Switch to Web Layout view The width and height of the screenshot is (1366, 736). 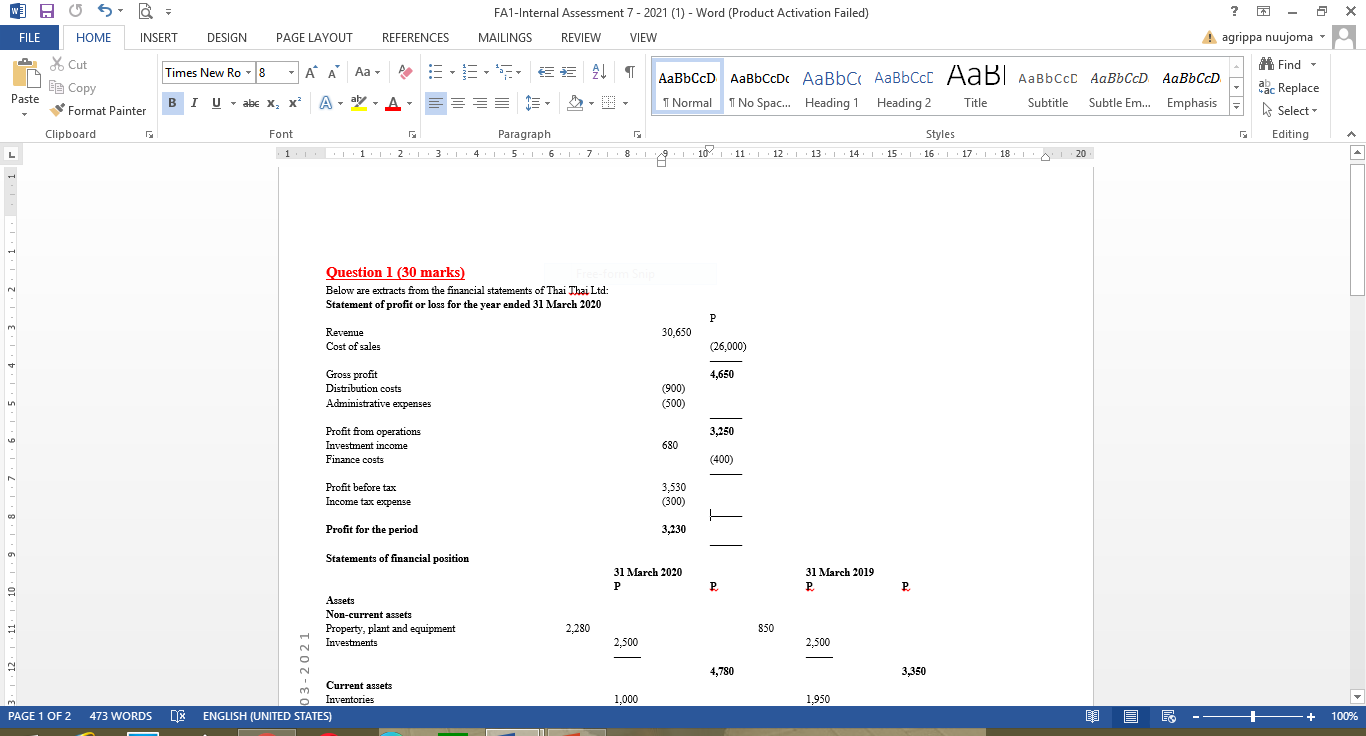1167,716
